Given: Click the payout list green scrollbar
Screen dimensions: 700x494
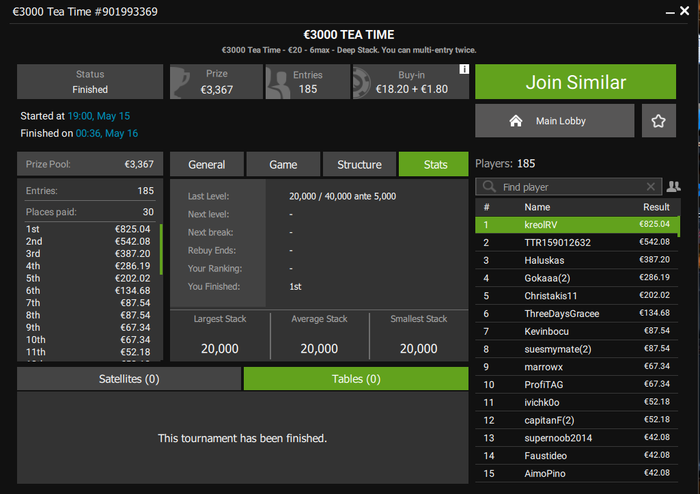Looking at the screenshot, I should (161, 250).
